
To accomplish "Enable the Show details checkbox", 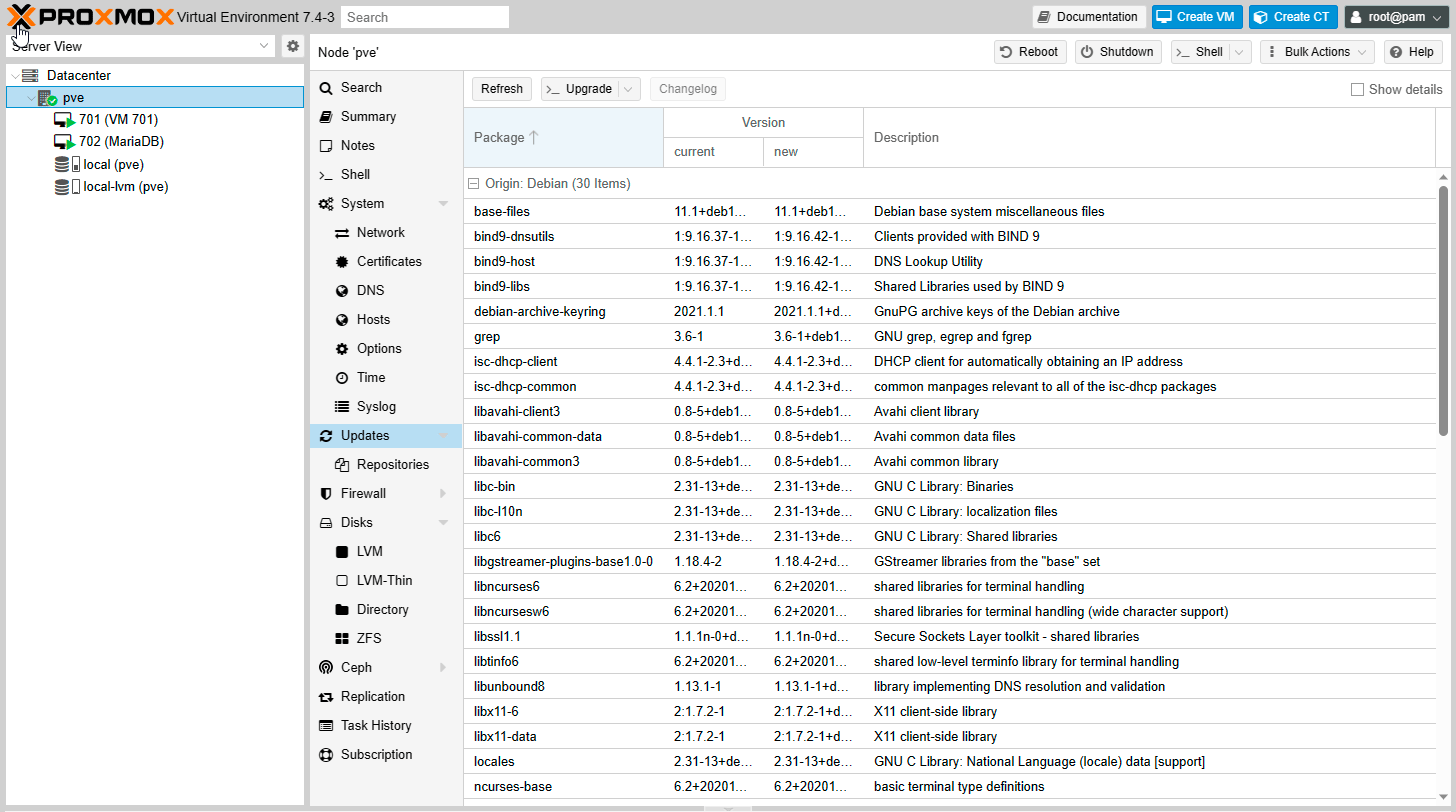I will [x=1357, y=89].
